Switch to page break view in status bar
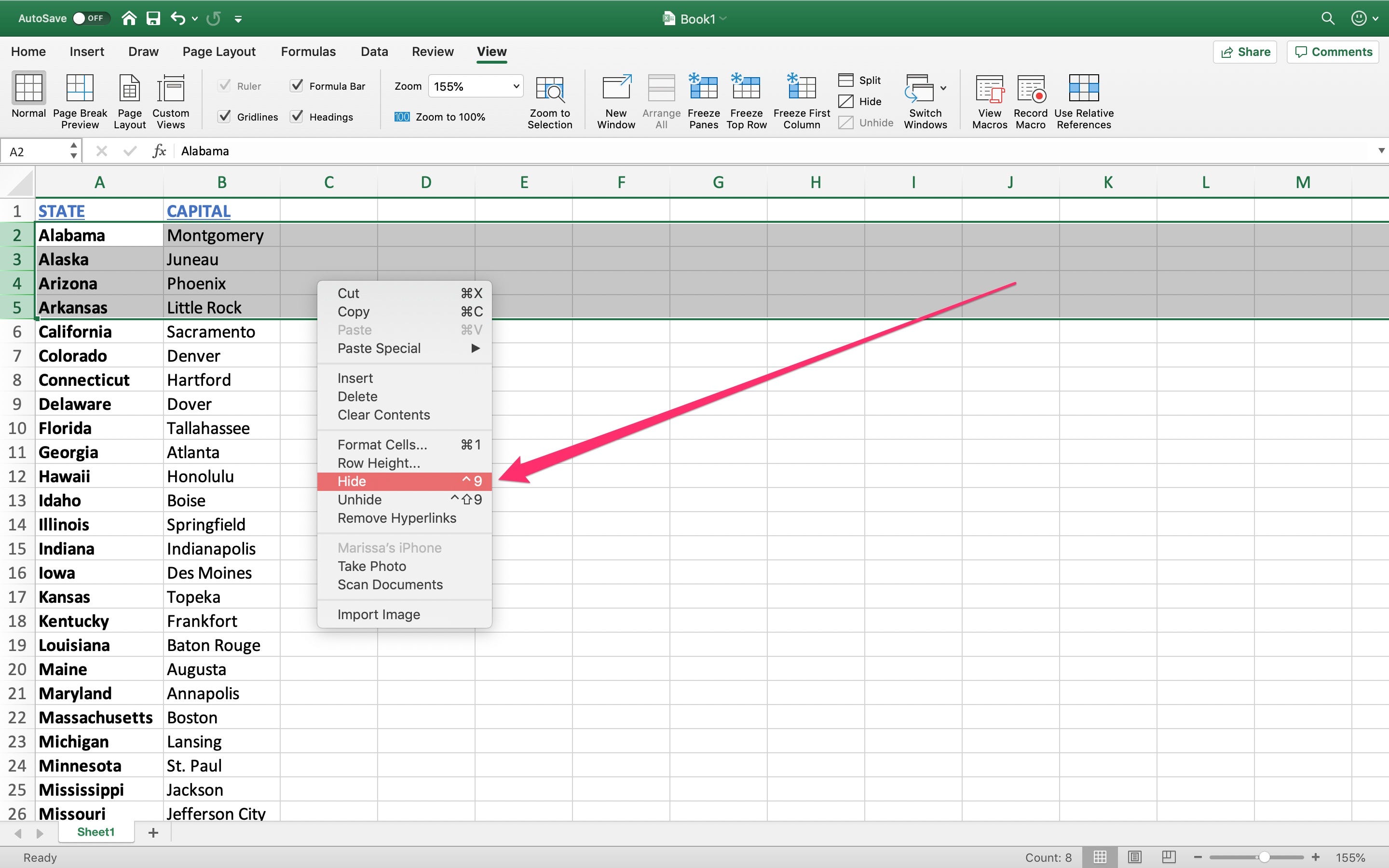 (x=1169, y=857)
